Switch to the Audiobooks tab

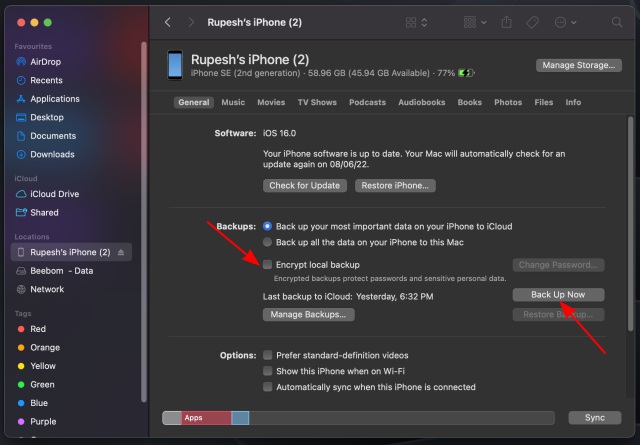click(x=422, y=102)
